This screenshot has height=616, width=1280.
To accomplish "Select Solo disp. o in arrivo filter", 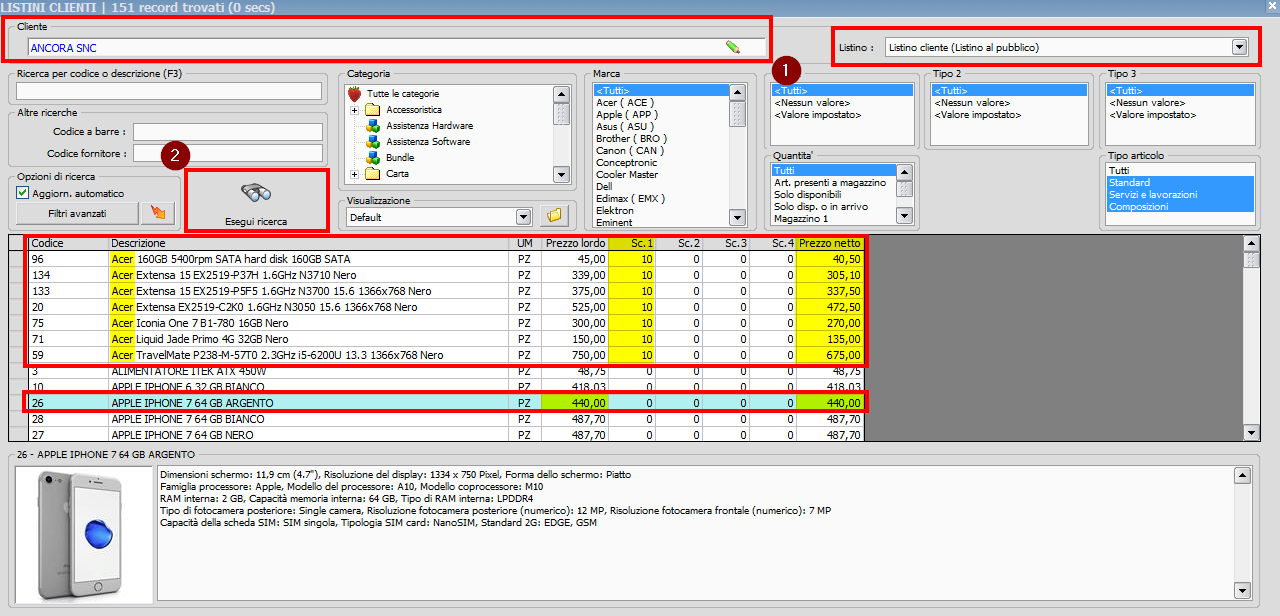I will click(820, 206).
